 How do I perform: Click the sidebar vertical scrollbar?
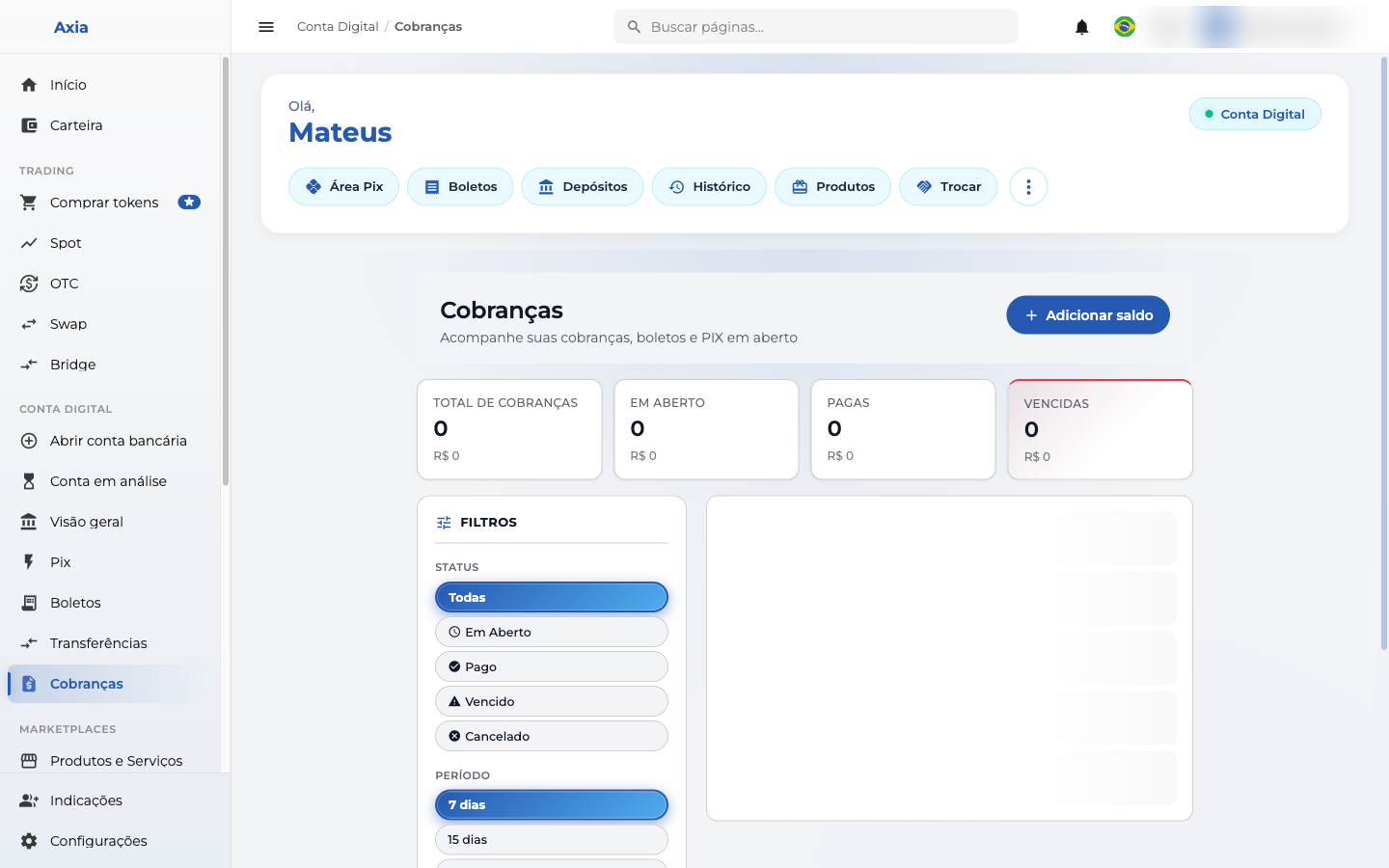click(x=226, y=270)
